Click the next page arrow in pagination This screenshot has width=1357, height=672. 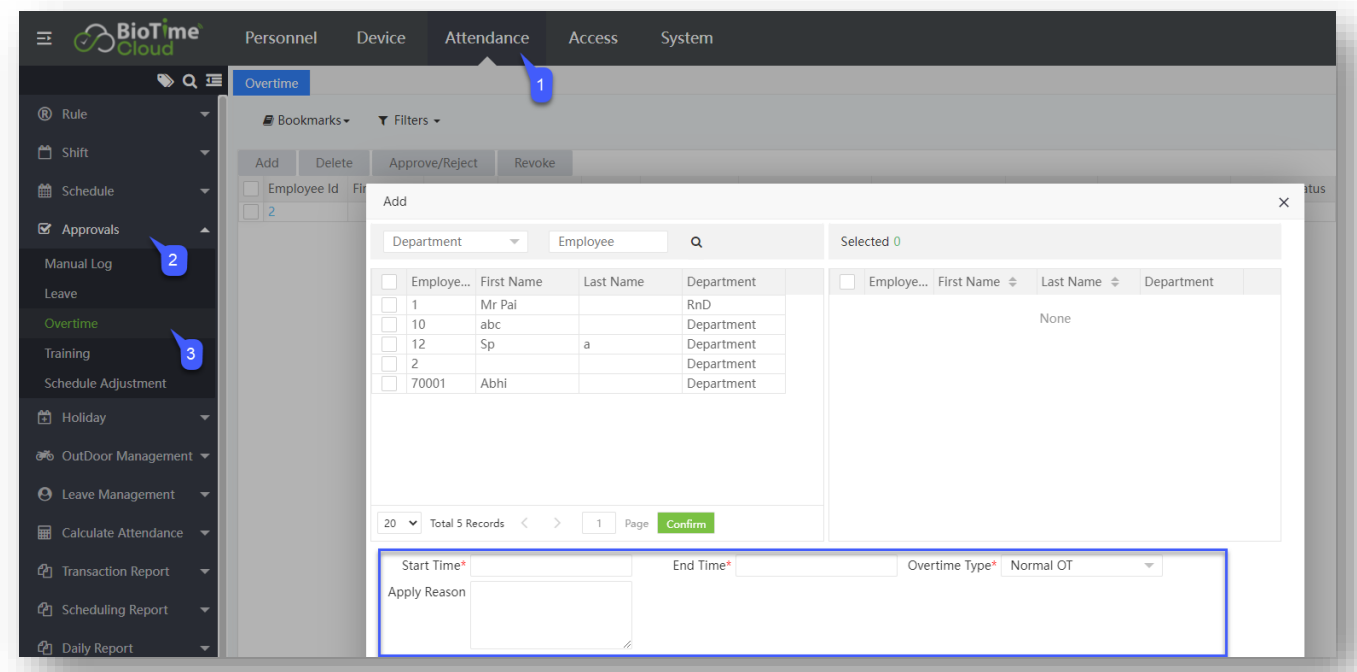tap(557, 523)
